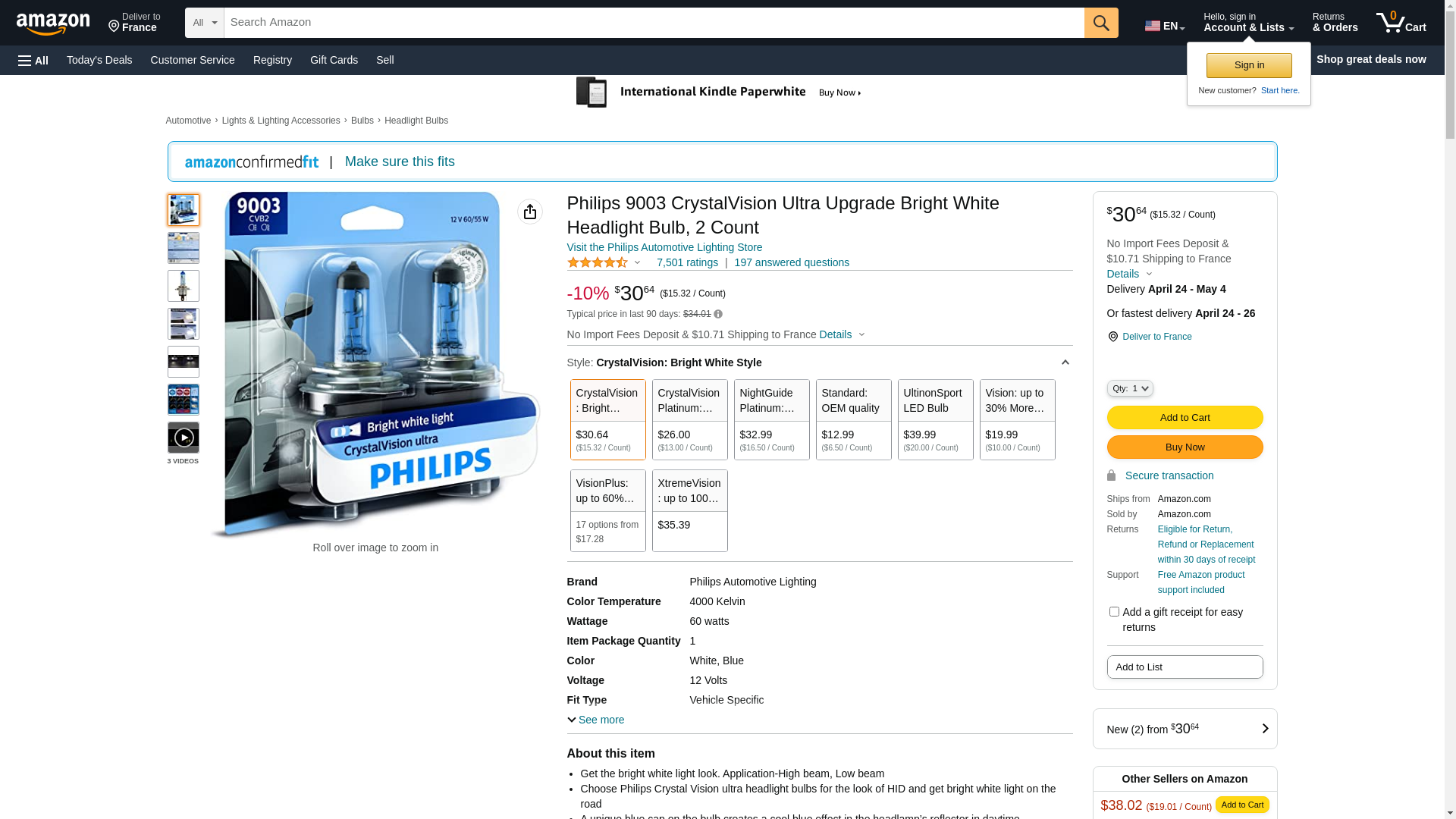Open the Qty quantity dropdown
The width and height of the screenshot is (1456, 819).
(x=1129, y=388)
